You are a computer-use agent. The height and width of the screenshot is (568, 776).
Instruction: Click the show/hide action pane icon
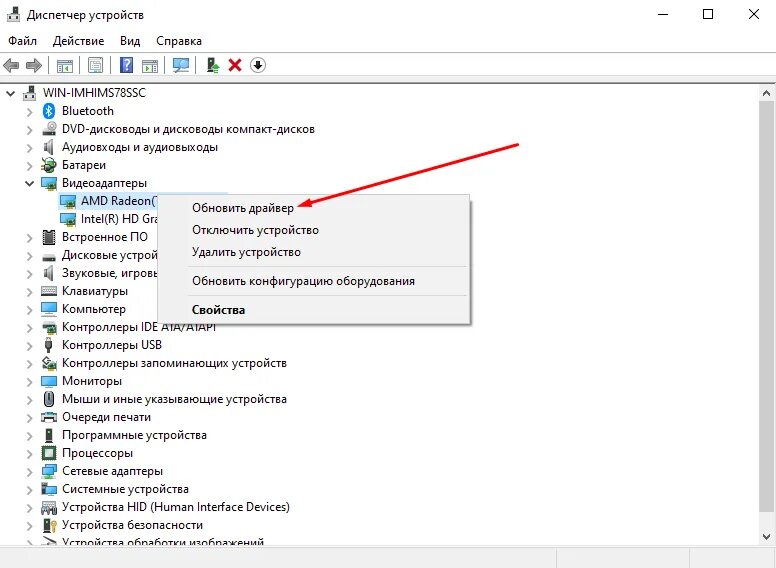150,65
